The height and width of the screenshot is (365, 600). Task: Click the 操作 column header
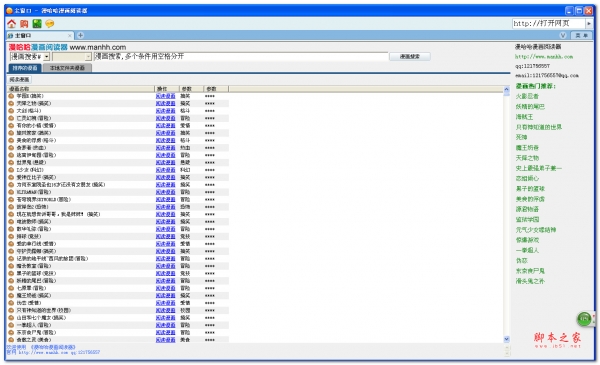pyautogui.click(x=167, y=89)
